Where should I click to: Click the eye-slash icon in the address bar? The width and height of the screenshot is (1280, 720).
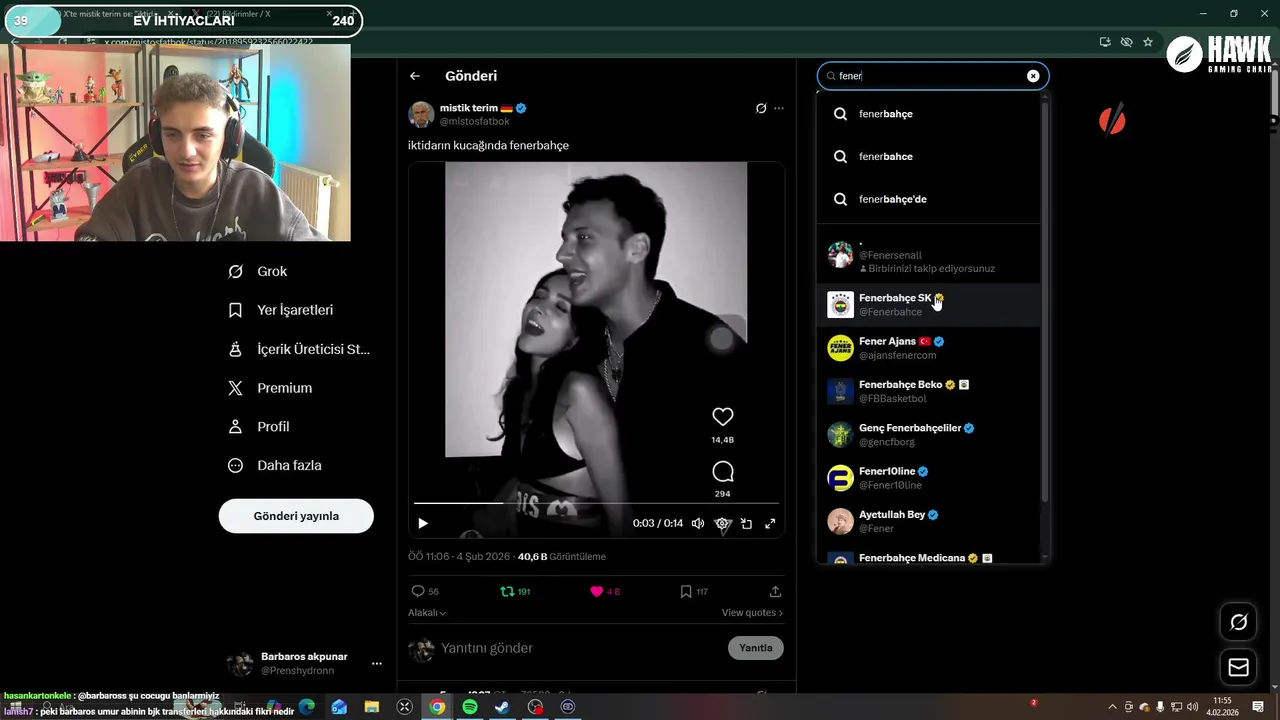point(1126,42)
